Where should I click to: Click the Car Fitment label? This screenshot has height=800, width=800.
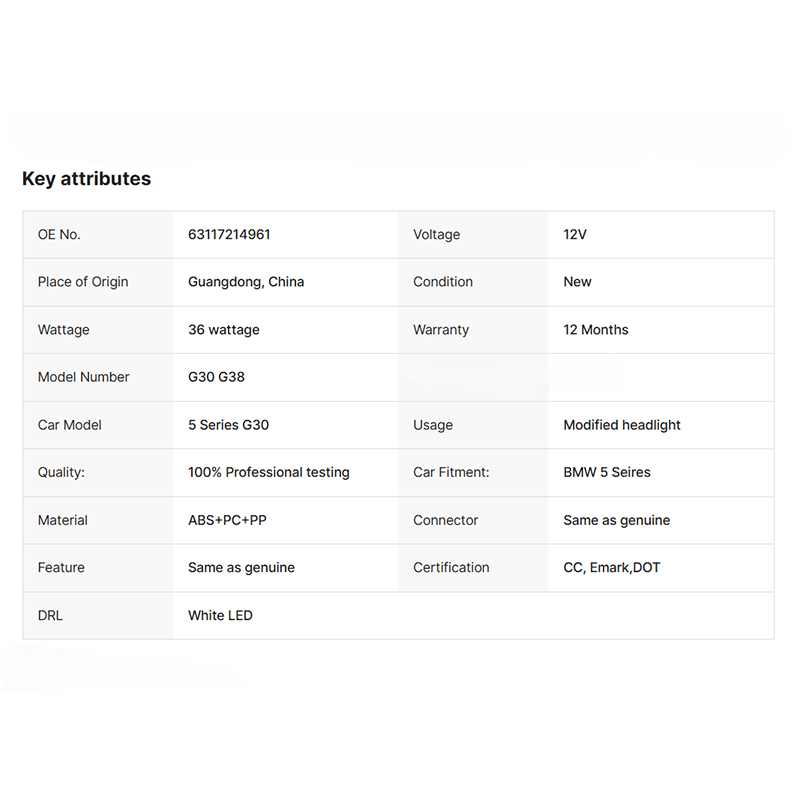[x=451, y=472]
